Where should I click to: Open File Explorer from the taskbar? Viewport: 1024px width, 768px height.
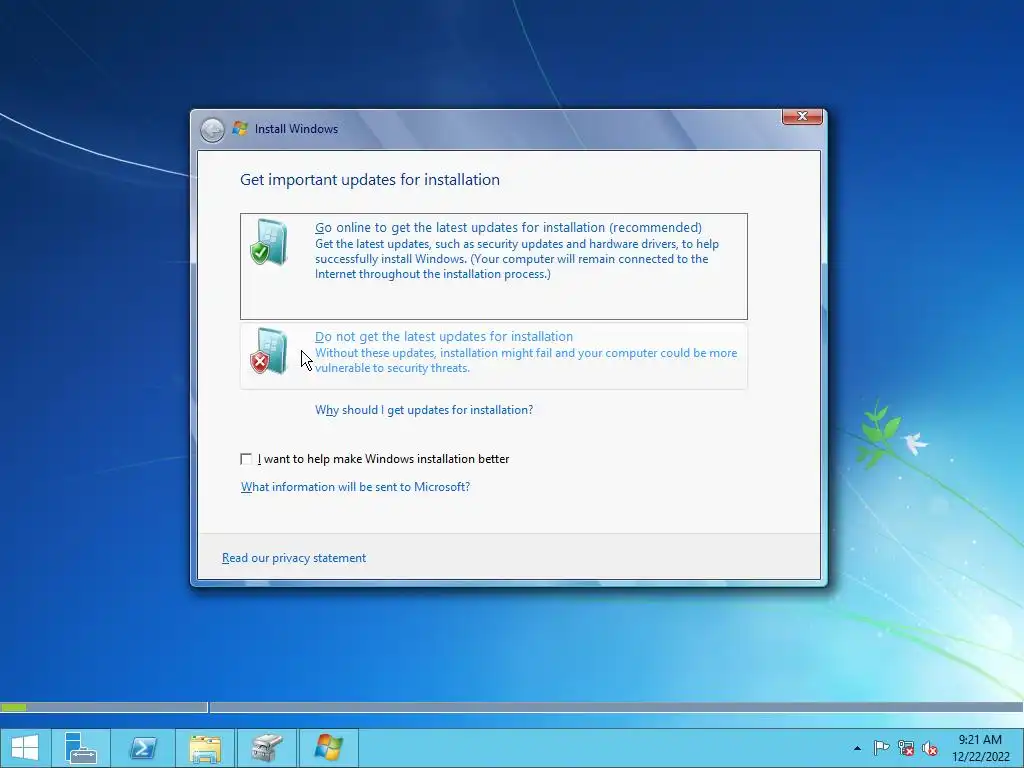coord(204,748)
